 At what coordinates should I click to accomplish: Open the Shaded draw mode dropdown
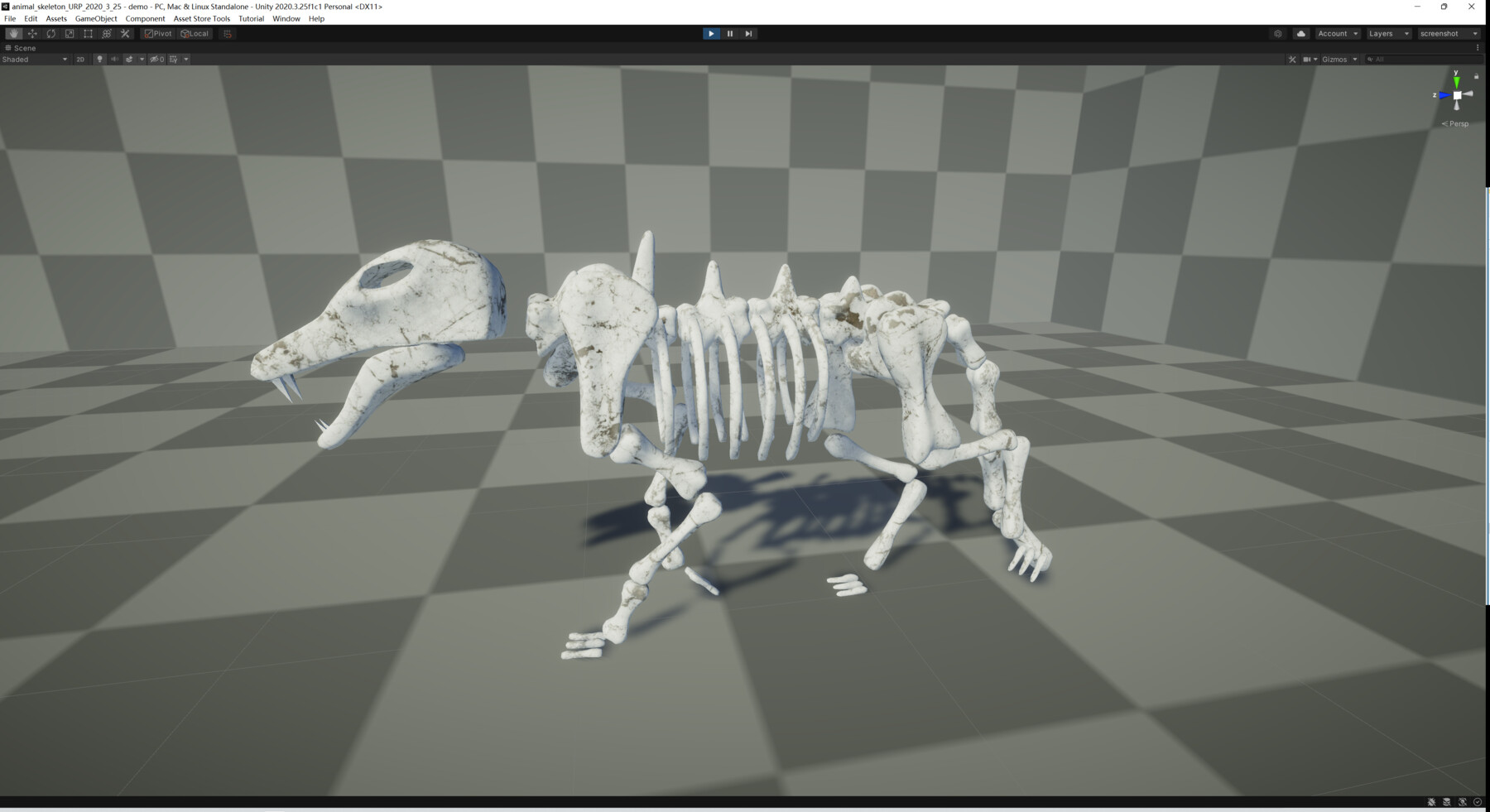(33, 59)
